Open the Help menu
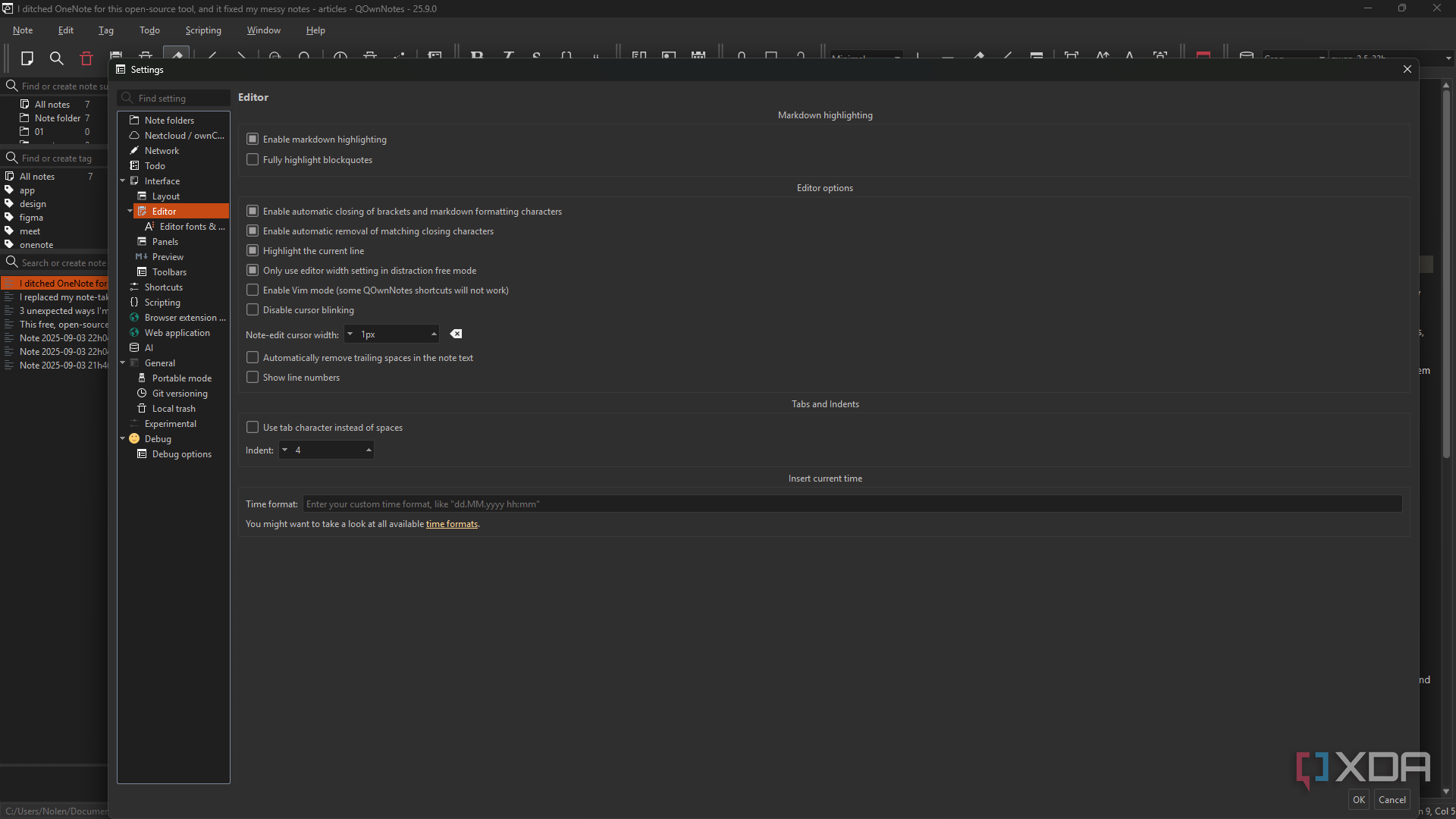 pyautogui.click(x=315, y=30)
